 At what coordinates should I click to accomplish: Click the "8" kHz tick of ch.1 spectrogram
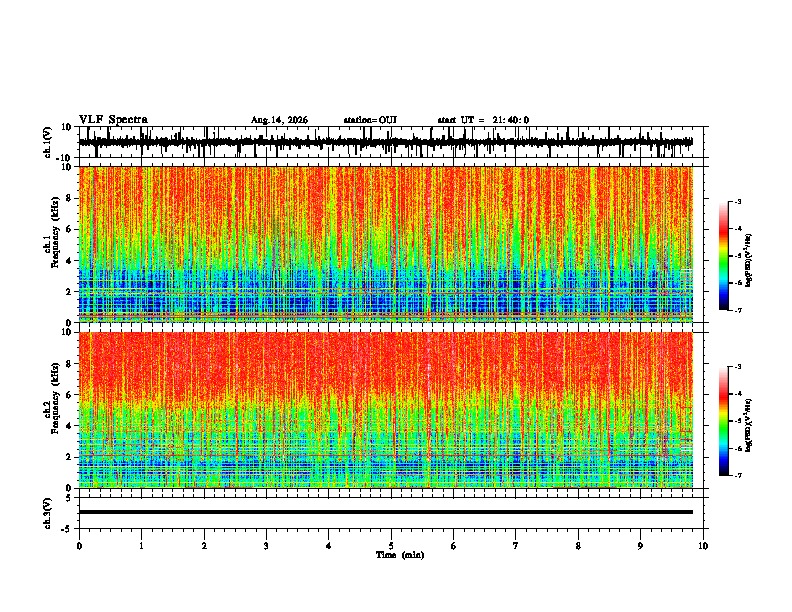[x=69, y=198]
